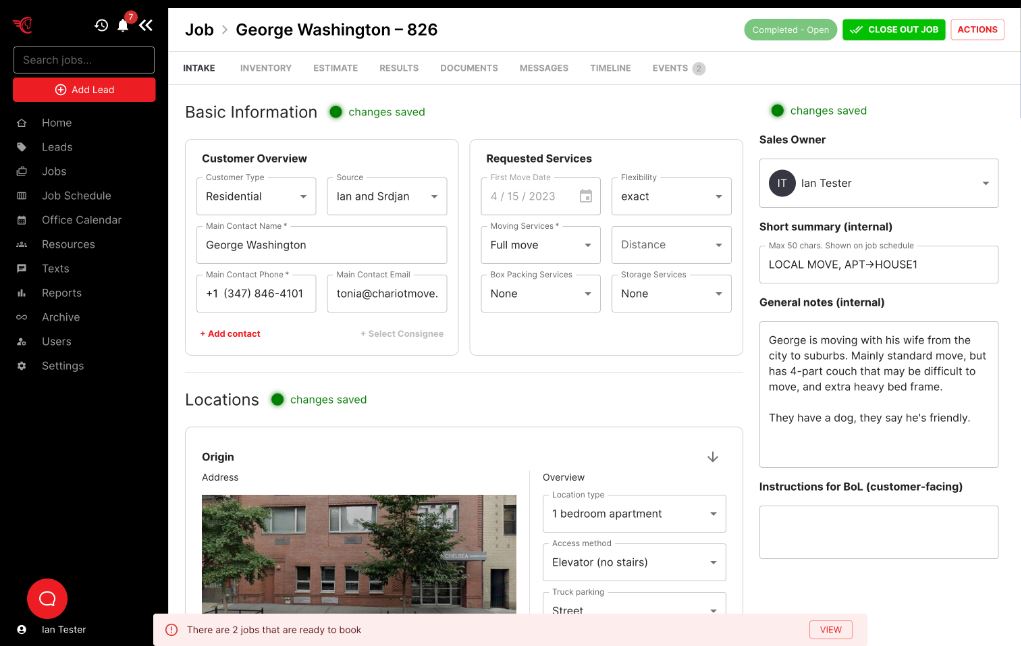Focus the Search jobs field
Image resolution: width=1021 pixels, height=646 pixels.
(x=84, y=60)
